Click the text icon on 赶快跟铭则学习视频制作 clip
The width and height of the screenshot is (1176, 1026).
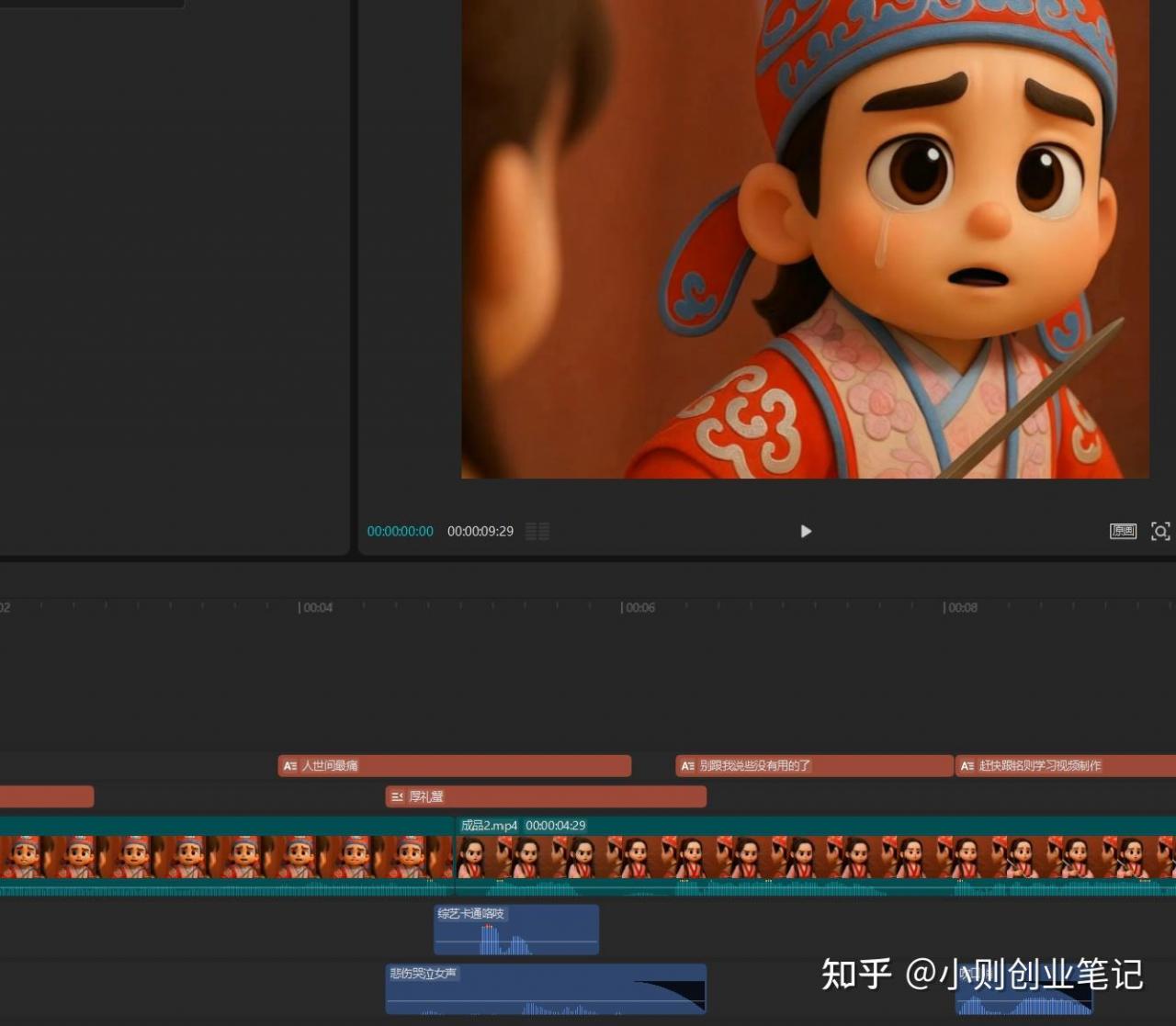pyautogui.click(x=967, y=766)
